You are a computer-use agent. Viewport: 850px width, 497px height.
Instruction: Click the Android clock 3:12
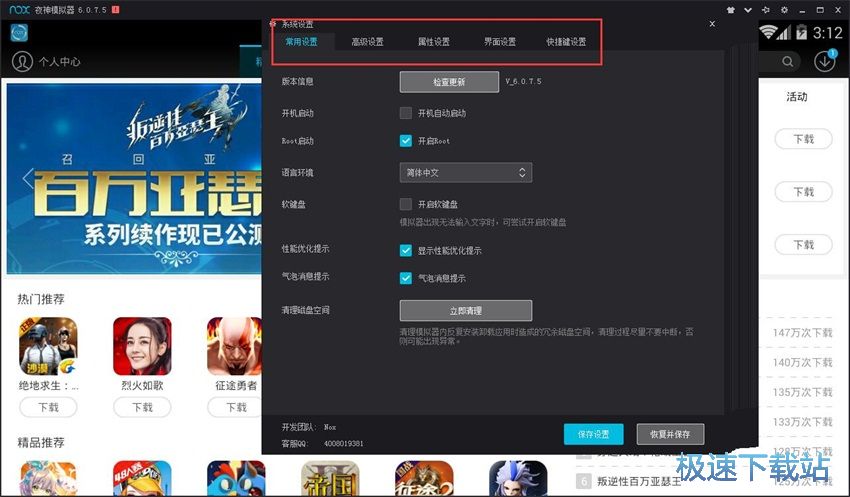click(x=828, y=33)
